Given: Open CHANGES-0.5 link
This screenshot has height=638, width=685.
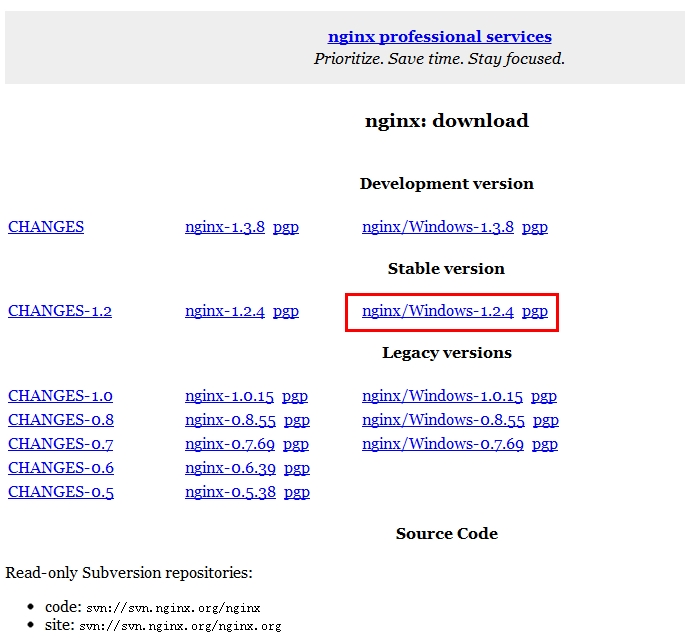Looking at the screenshot, I should coord(61,492).
